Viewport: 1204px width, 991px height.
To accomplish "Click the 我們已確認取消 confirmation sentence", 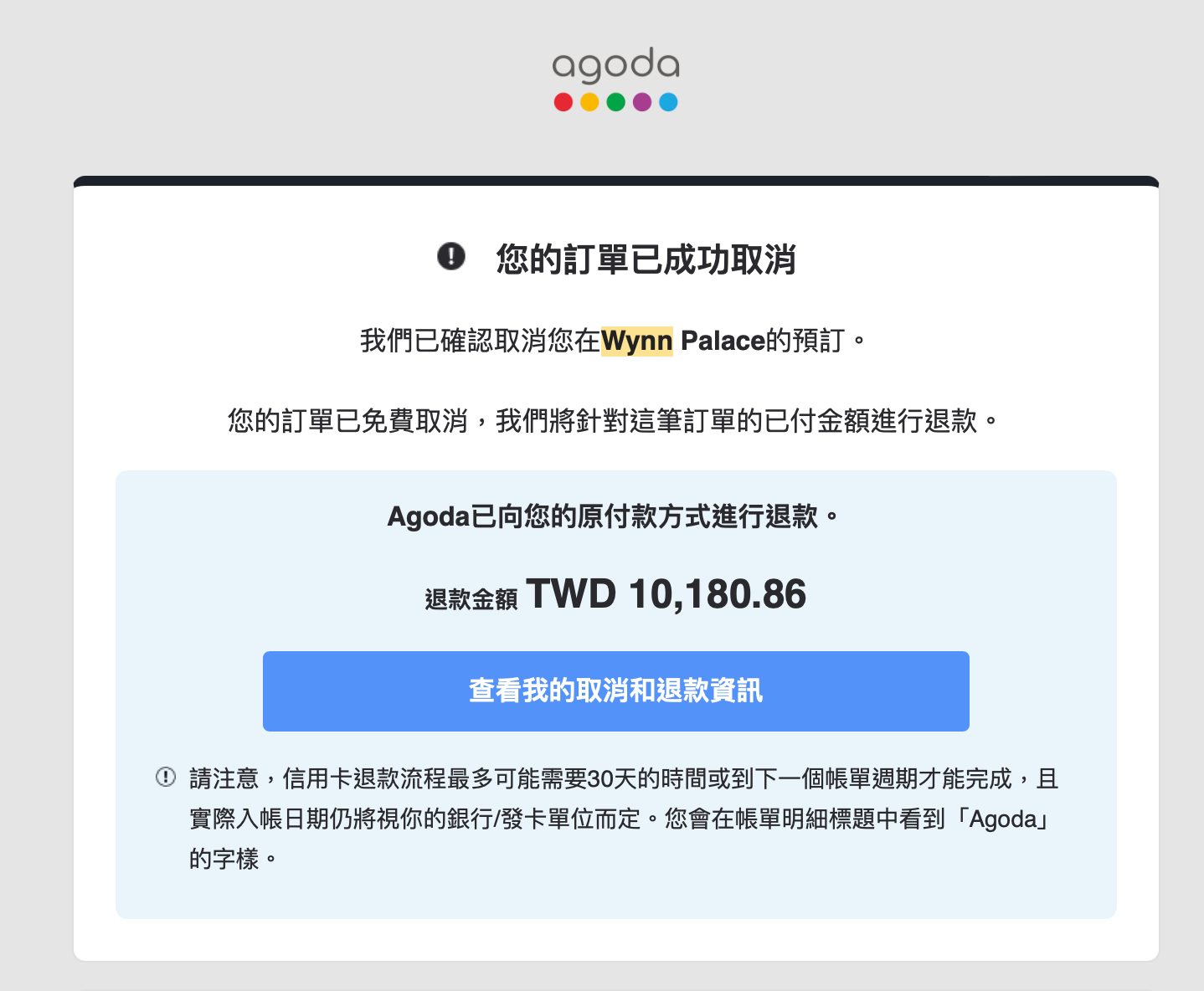I will pos(613,341).
